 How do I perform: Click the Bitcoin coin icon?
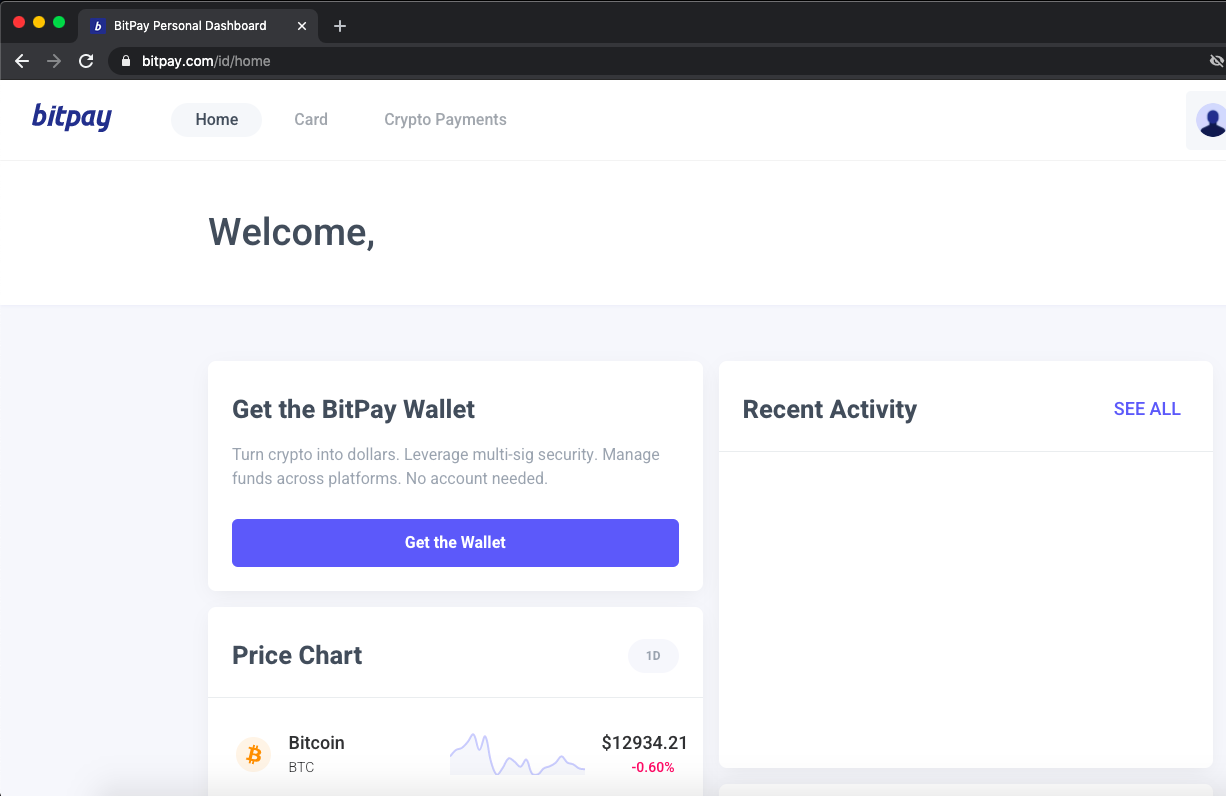[253, 754]
